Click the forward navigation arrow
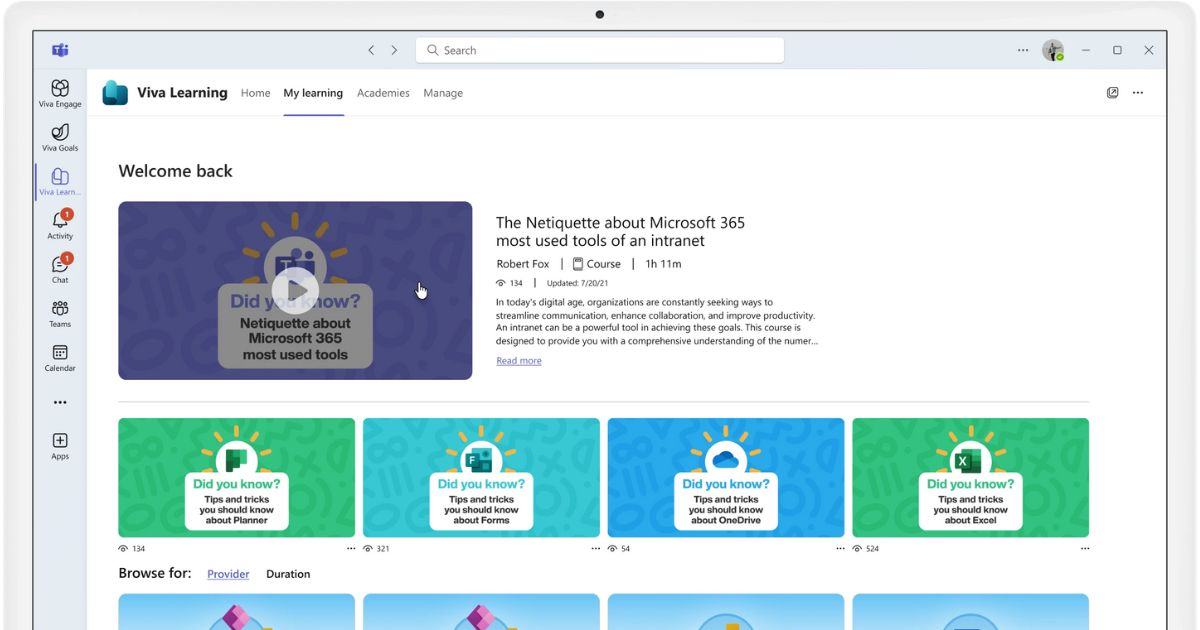The width and height of the screenshot is (1200, 630). [394, 50]
